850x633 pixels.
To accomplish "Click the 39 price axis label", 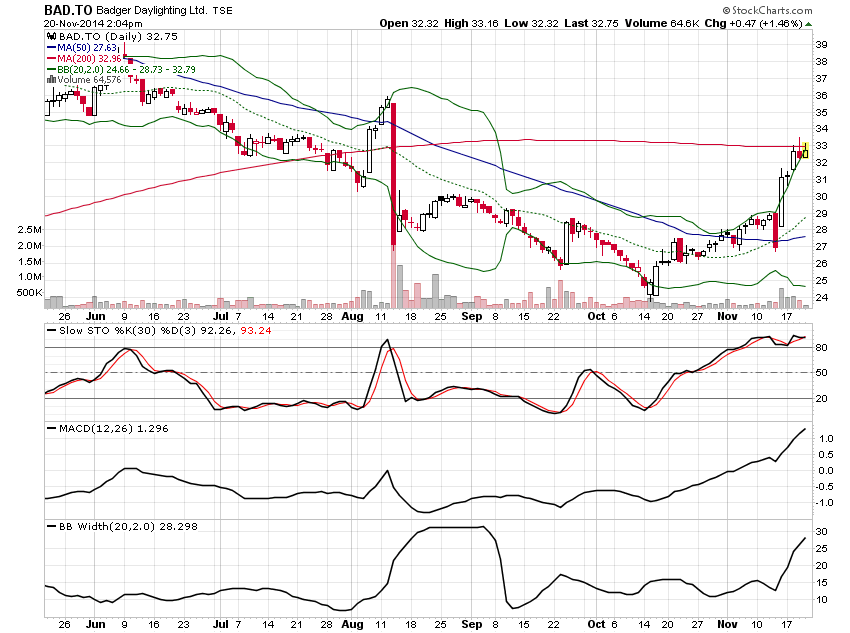I will pyautogui.click(x=821, y=45).
